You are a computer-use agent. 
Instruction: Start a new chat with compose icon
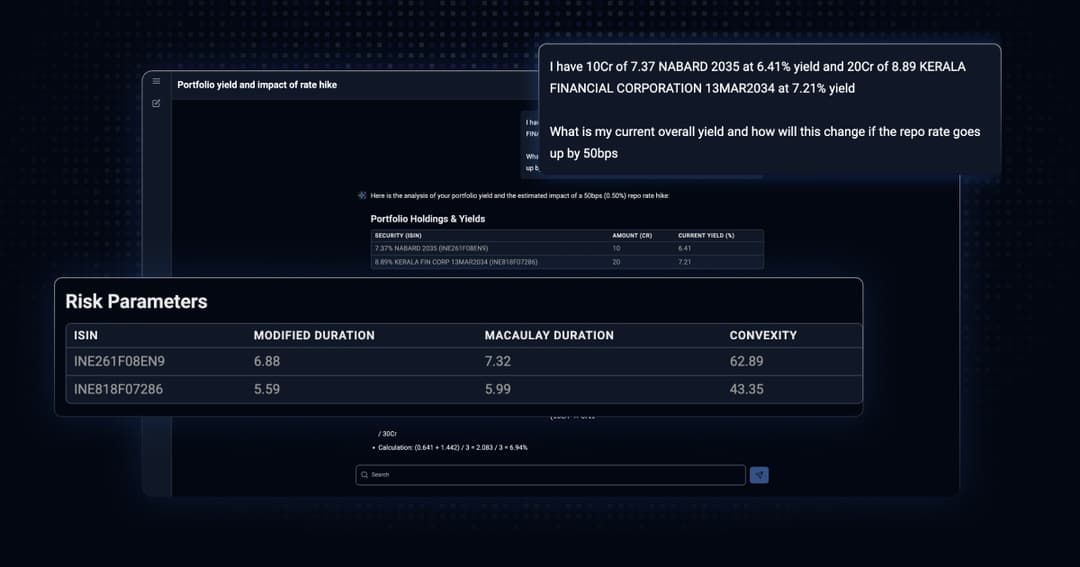point(156,103)
